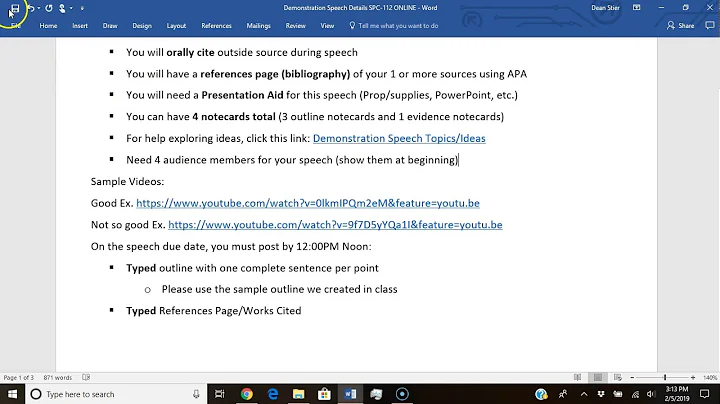Image resolution: width=720 pixels, height=404 pixels.
Task: Click the Share button
Action: click(x=681, y=26)
